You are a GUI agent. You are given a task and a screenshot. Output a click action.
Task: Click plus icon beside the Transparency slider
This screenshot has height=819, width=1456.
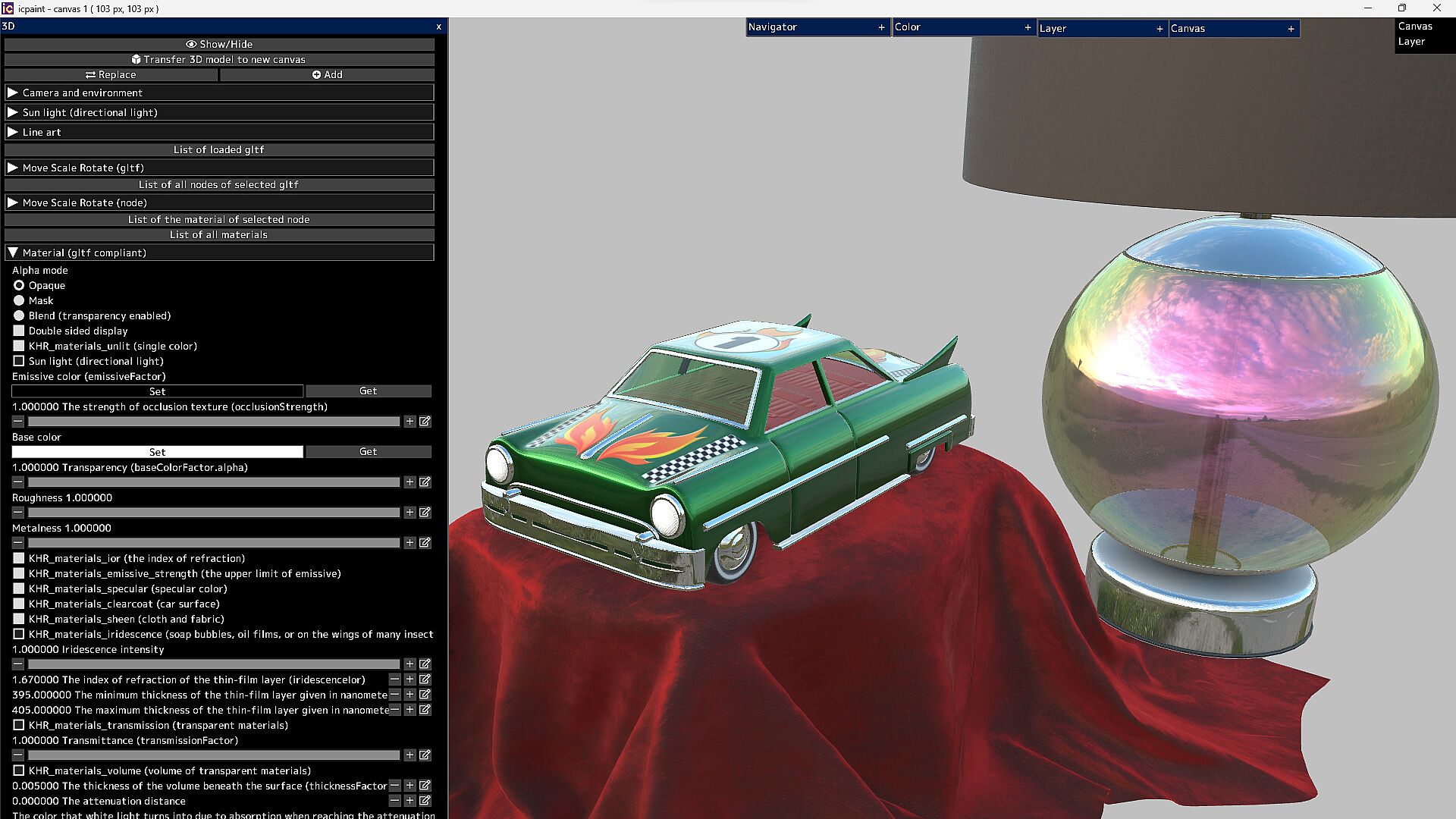[409, 482]
